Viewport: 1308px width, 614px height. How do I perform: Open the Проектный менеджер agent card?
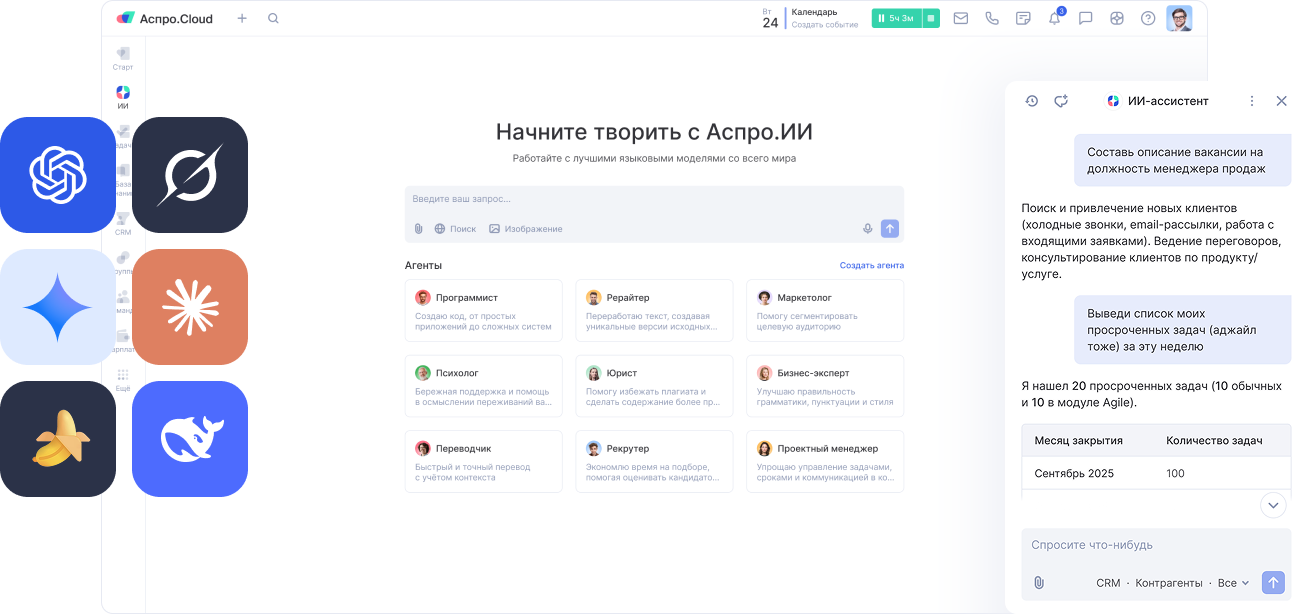click(x=825, y=461)
